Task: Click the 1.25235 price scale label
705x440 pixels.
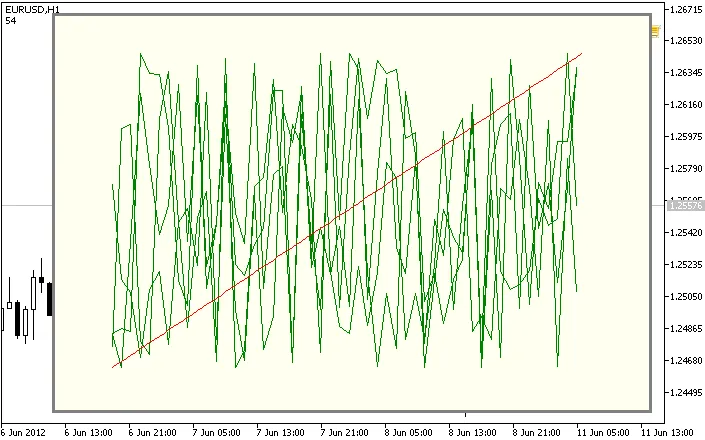Action: point(686,265)
